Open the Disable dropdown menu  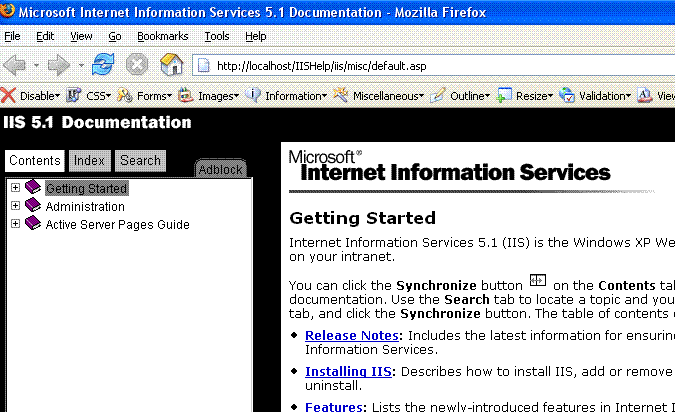57,96
